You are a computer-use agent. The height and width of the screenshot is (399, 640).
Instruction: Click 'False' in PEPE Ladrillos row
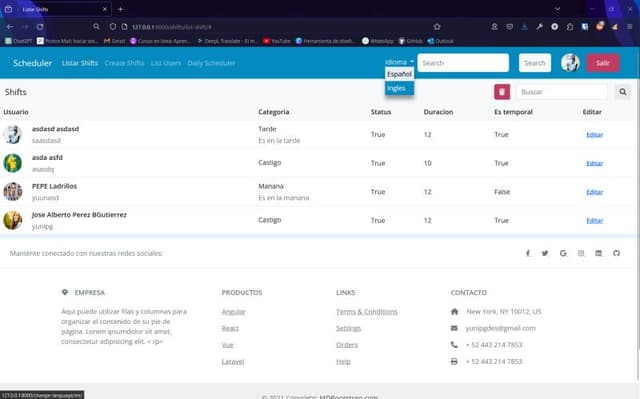[502, 192]
